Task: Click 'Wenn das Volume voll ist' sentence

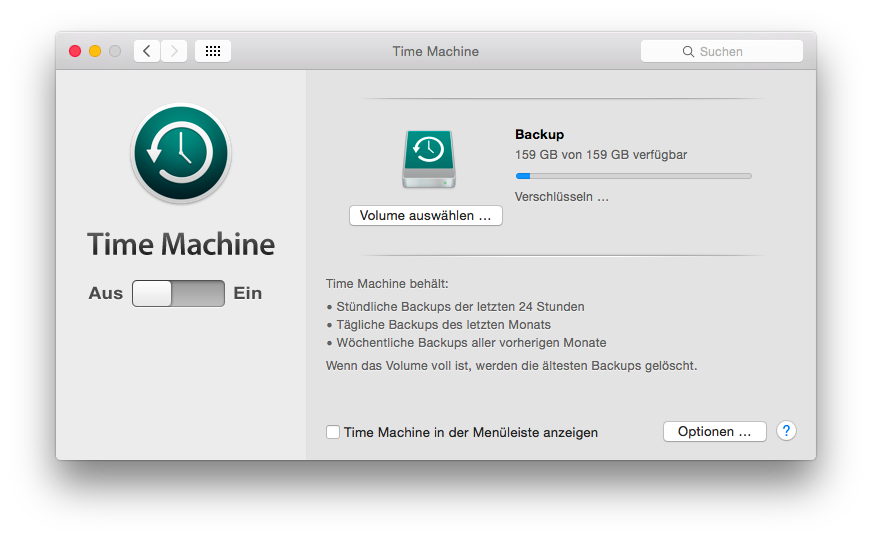Action: (x=512, y=365)
